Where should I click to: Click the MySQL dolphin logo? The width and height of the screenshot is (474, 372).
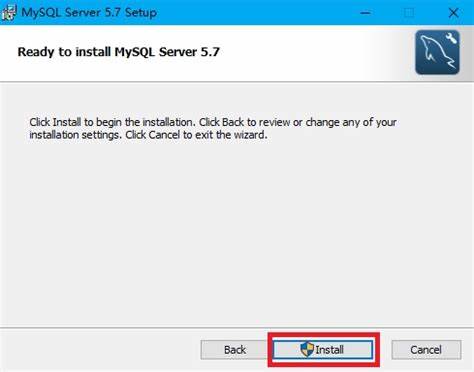437,52
